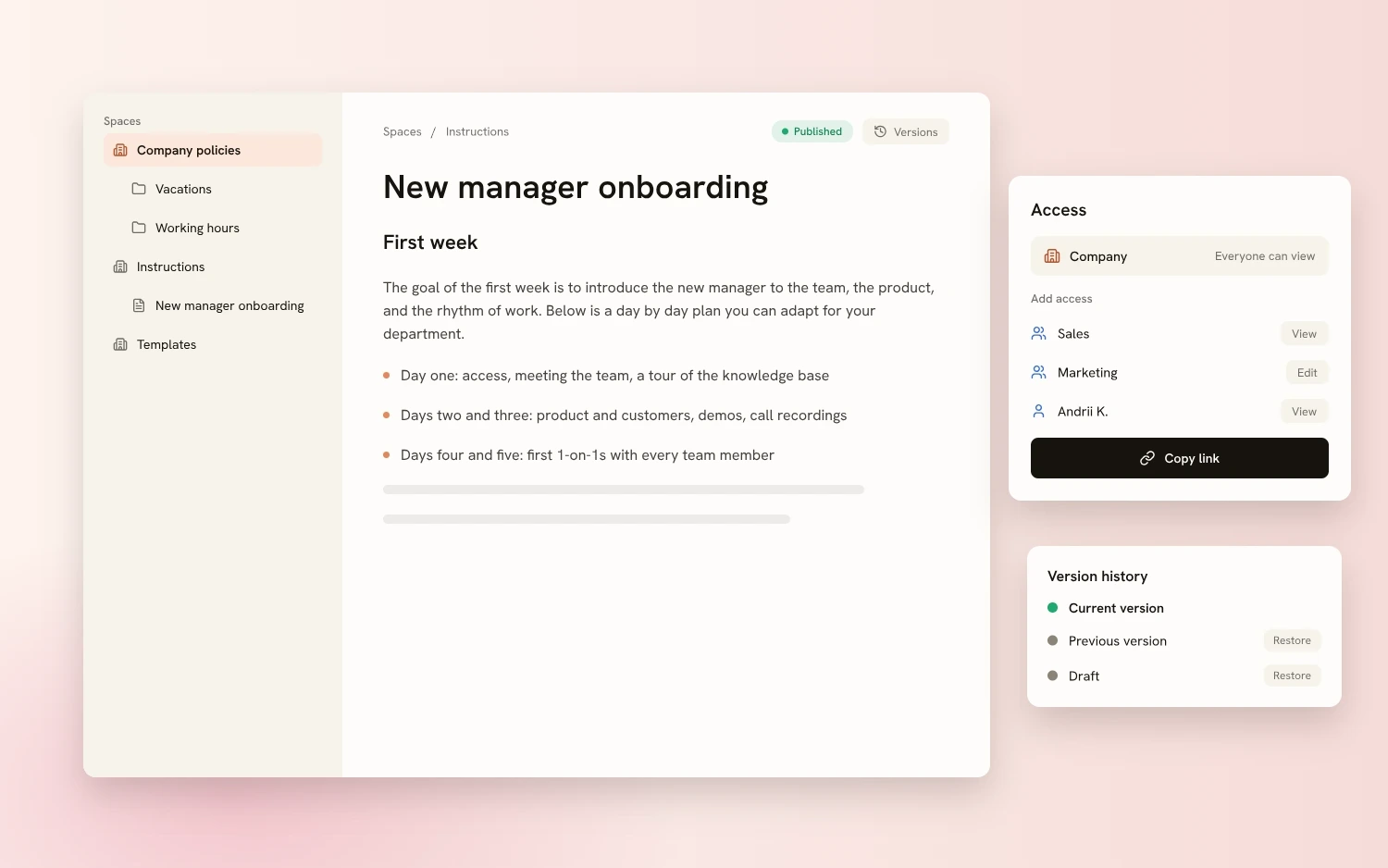The image size is (1388, 868).
Task: Click the Spaces sidebar header
Action: coord(122,121)
